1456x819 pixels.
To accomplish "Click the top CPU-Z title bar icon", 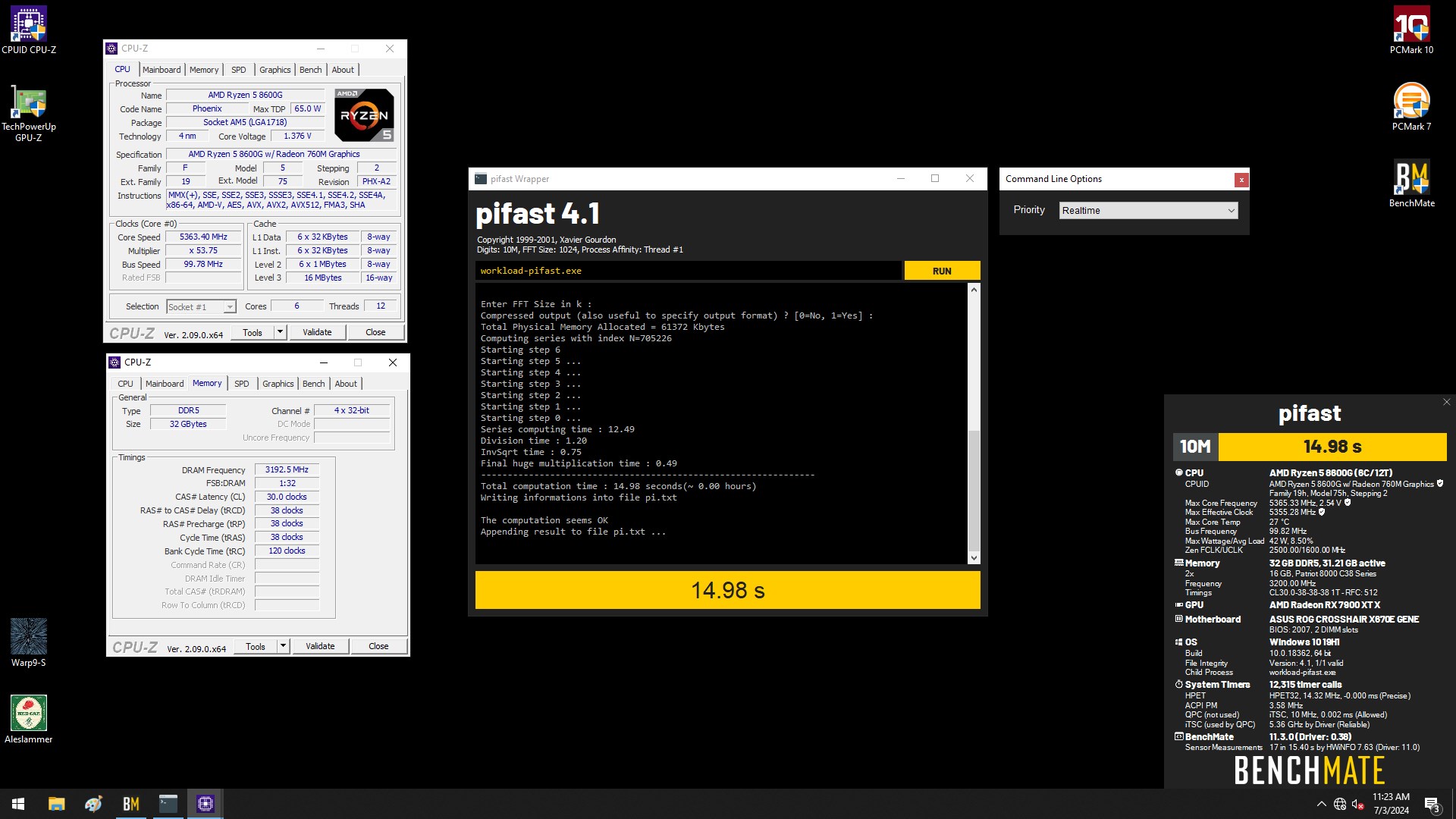I will pyautogui.click(x=111, y=49).
